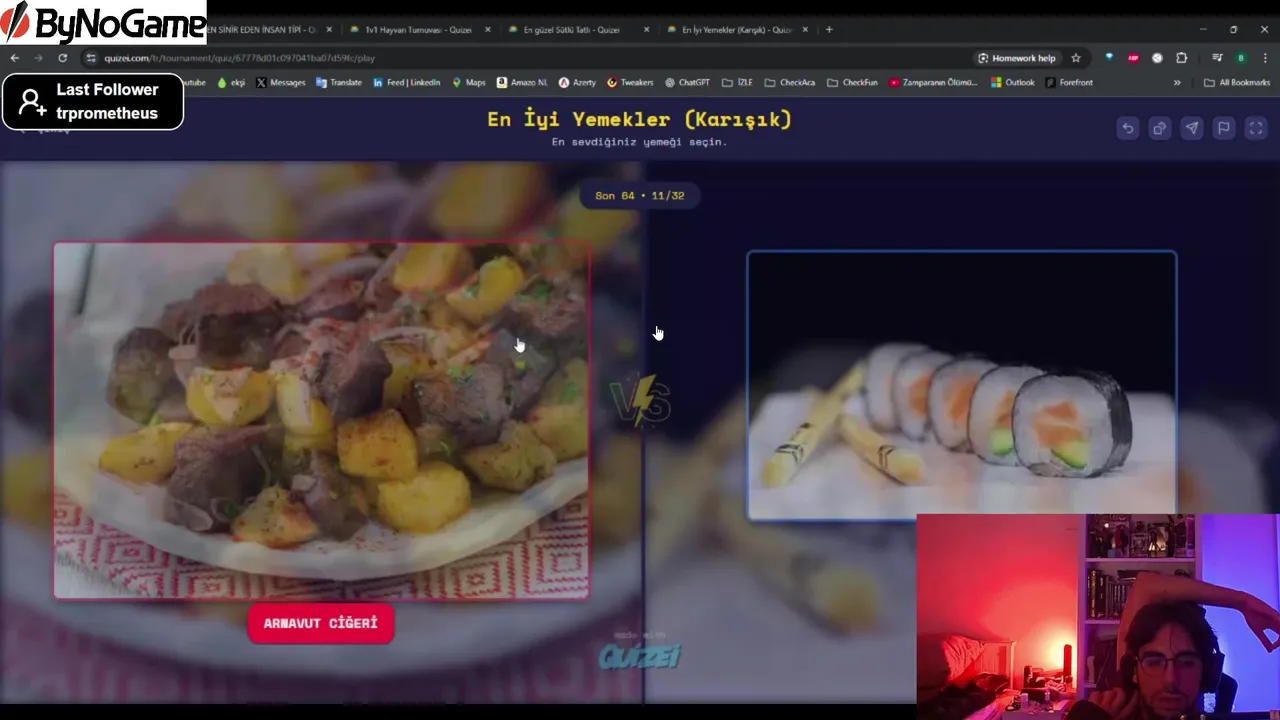Screen dimensions: 1280x720
Task: Expand the İZLE bookmarks folder
Action: coord(737,82)
